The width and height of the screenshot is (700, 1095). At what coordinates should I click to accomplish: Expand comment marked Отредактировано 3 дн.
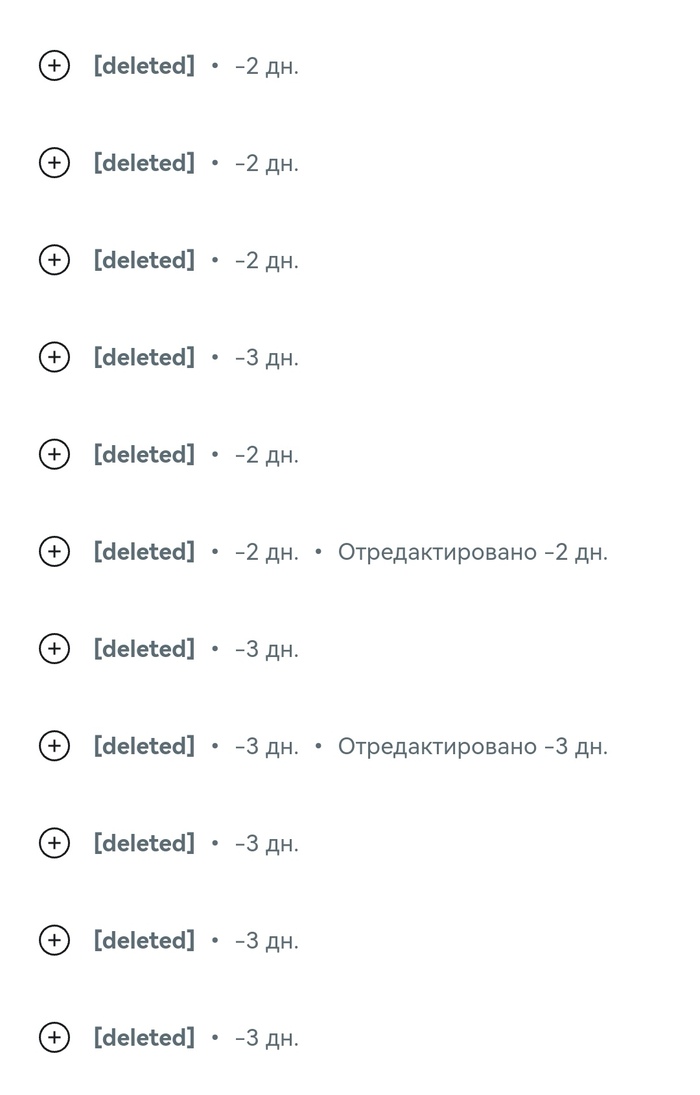54,746
